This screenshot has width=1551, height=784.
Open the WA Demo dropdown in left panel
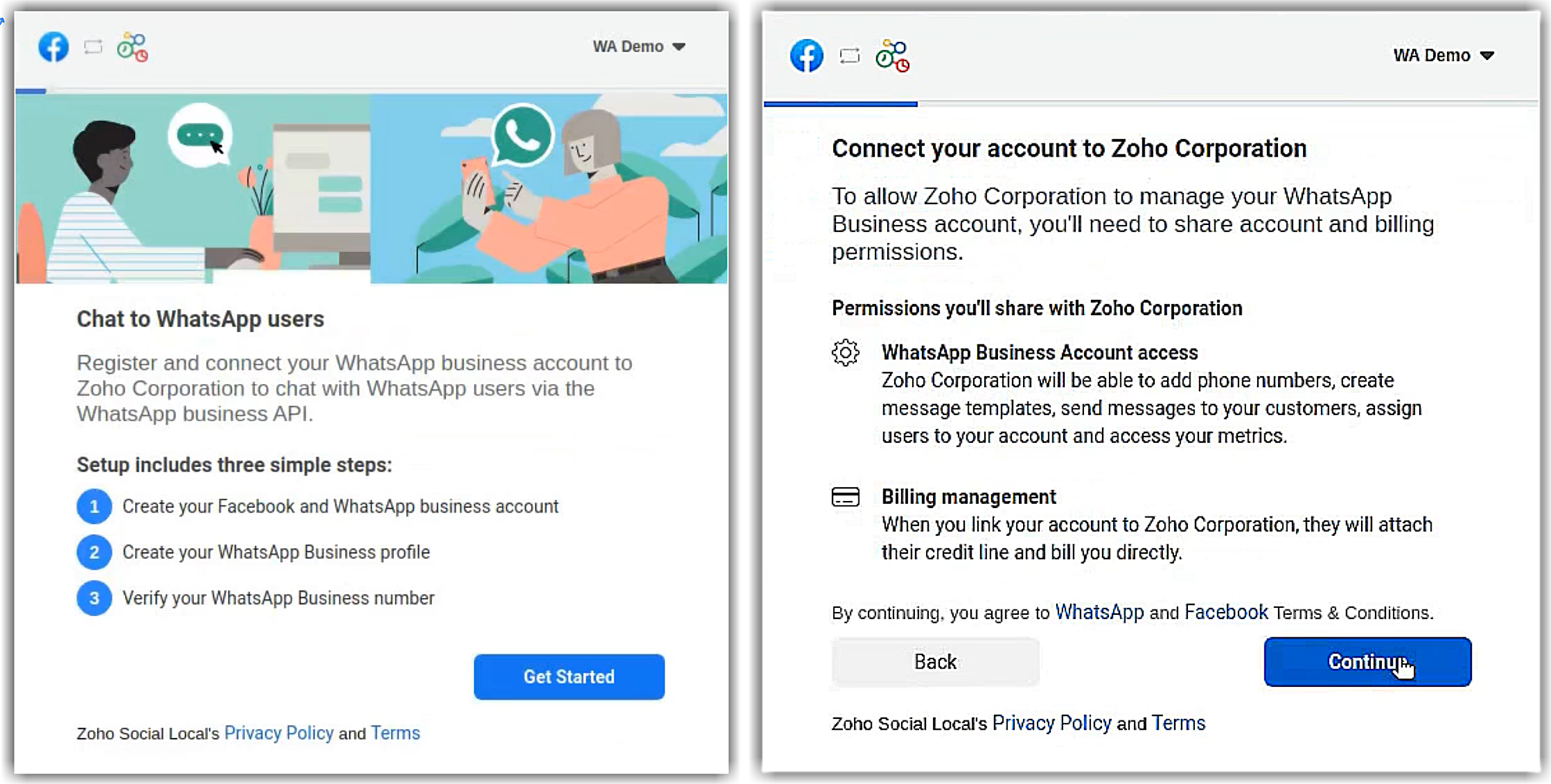pyautogui.click(x=639, y=47)
